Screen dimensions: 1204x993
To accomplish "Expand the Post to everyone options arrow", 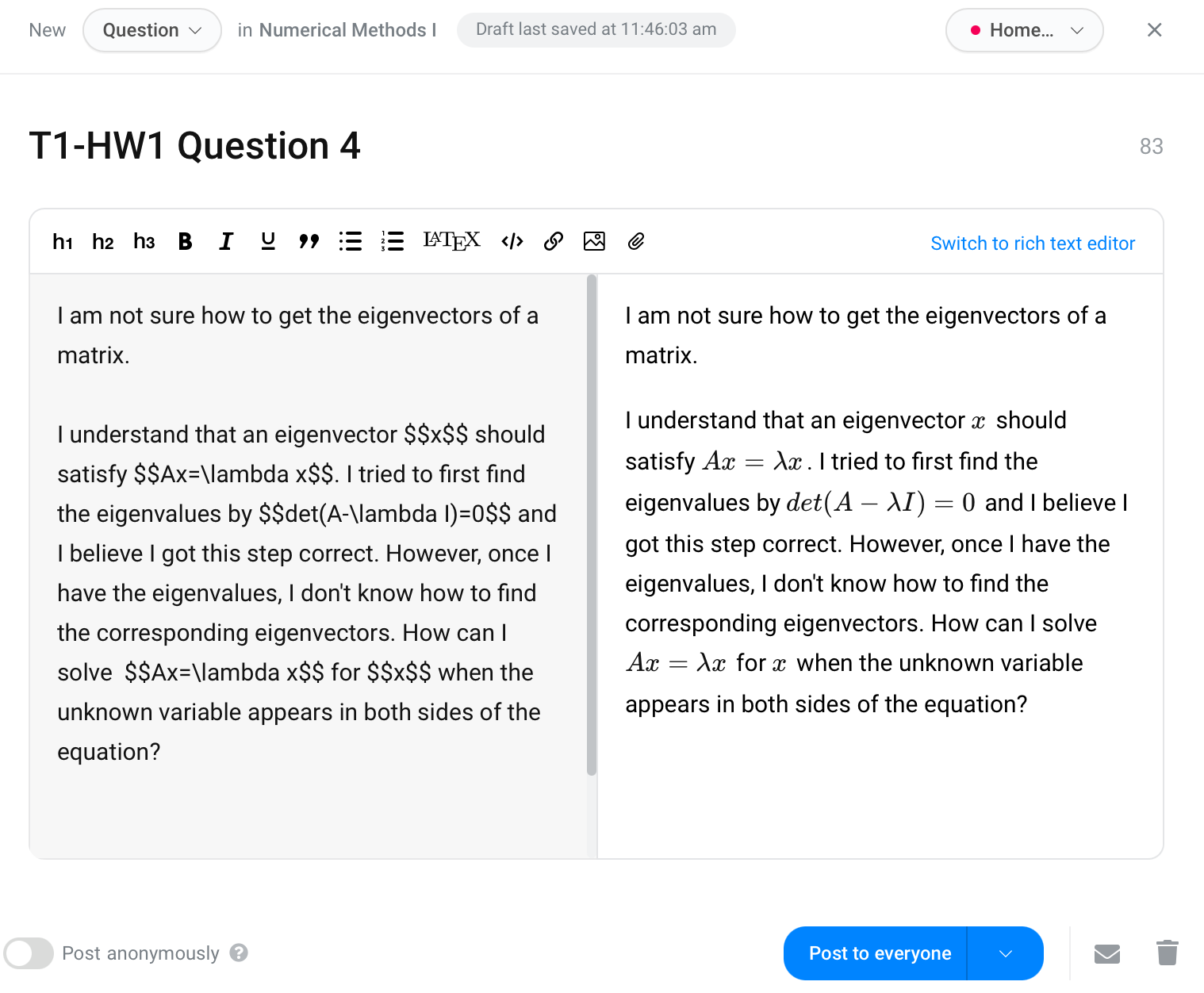I will coord(1006,953).
